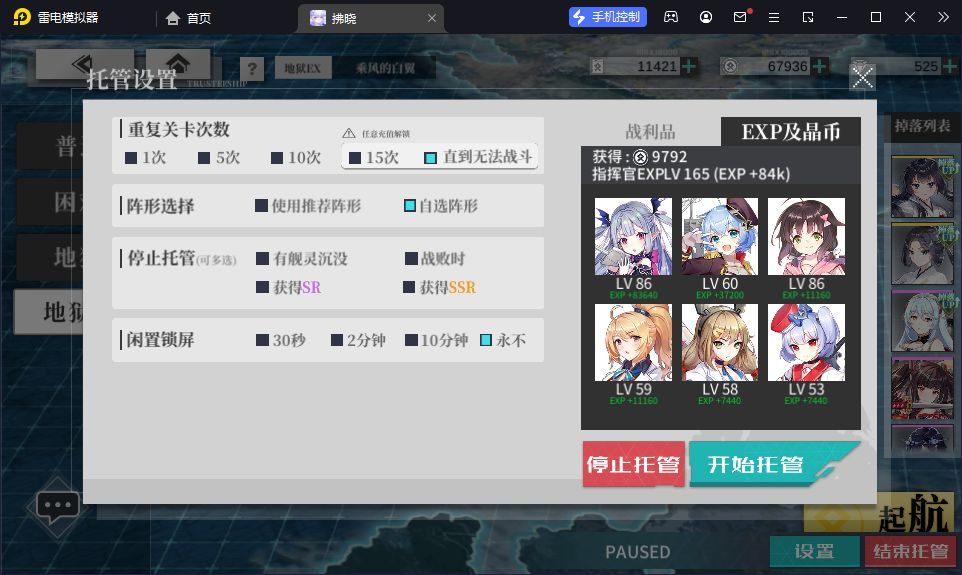The height and width of the screenshot is (575, 962).
Task: Open the emulator hamburger menu icon
Action: click(774, 17)
